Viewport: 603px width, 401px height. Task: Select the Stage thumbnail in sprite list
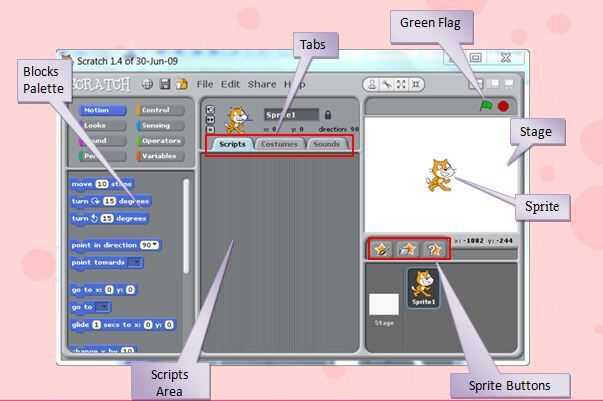[x=384, y=310]
